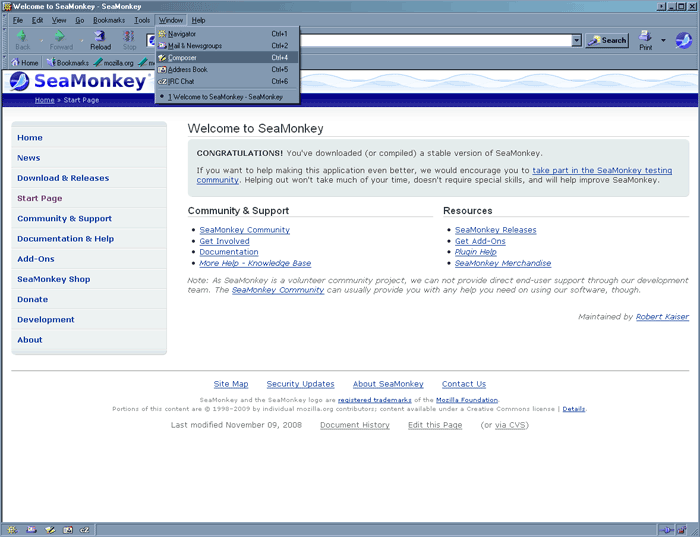Open Composer from status bar icon
The image size is (700, 537).
tap(49, 529)
